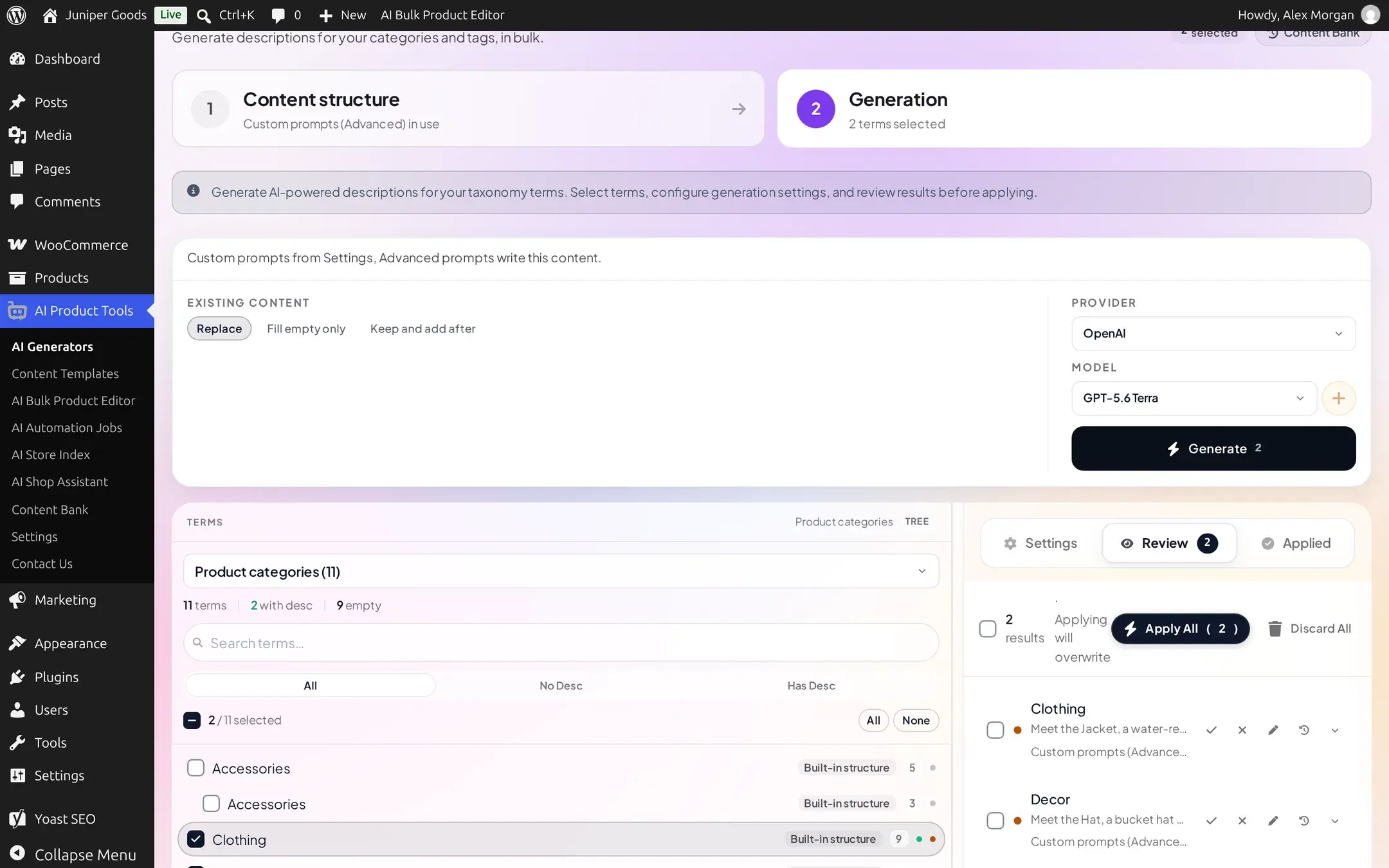
Task: Edit the Decor result with pencil icon
Action: (1273, 821)
